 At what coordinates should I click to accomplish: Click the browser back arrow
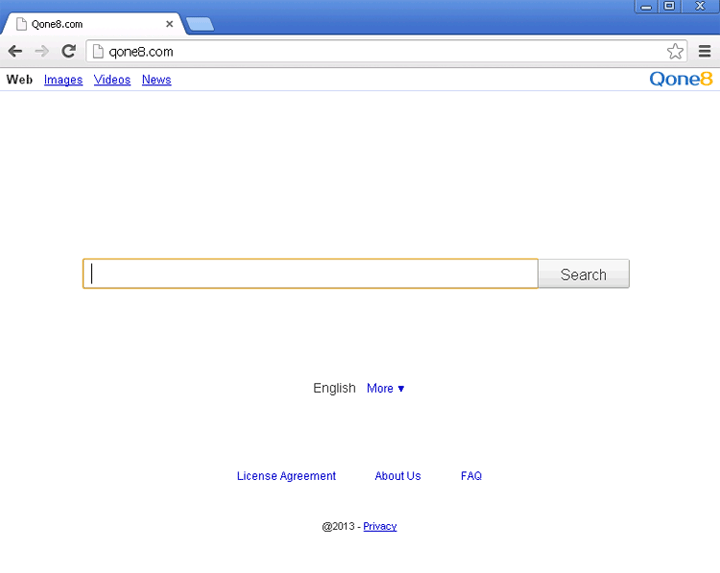tap(15, 51)
